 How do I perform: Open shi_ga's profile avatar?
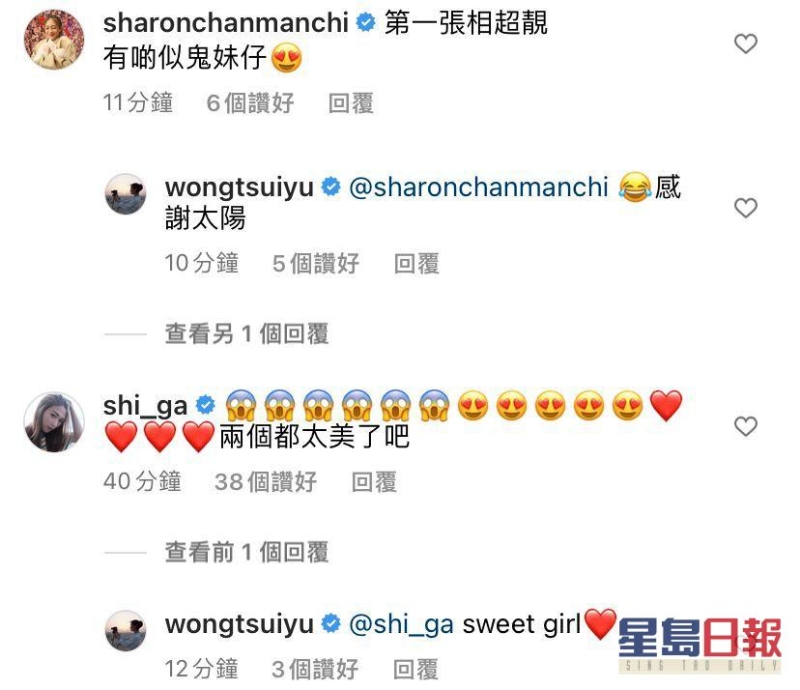pos(54,422)
